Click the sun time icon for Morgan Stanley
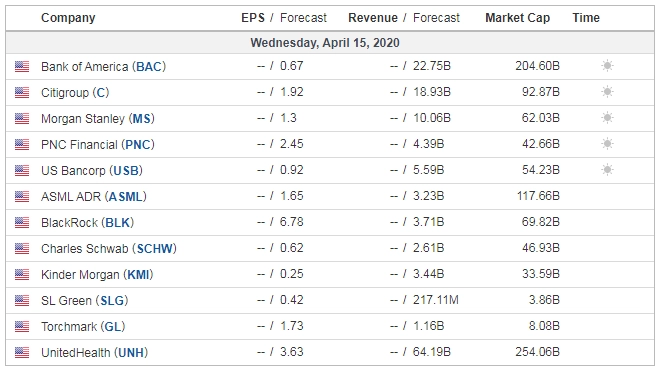The height and width of the screenshot is (371, 659). (x=607, y=118)
